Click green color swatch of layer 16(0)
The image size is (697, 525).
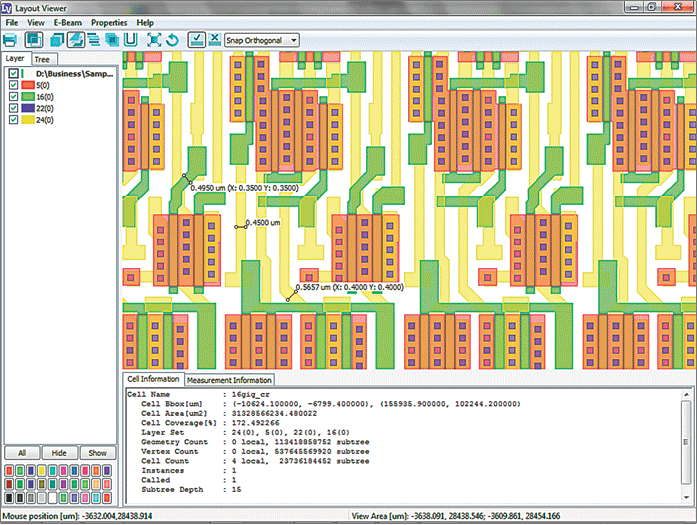28,96
